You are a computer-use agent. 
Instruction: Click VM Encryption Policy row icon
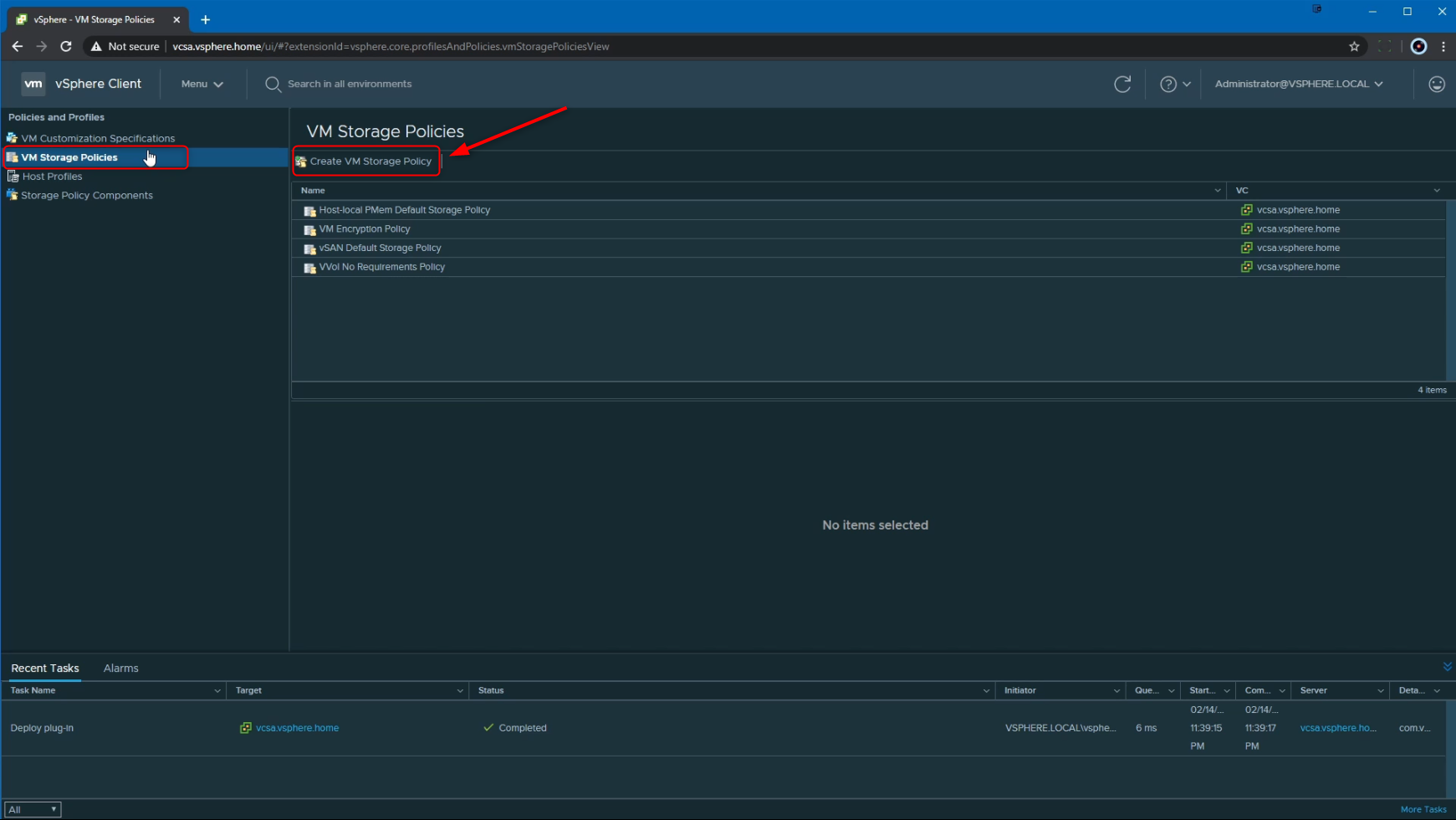tap(309, 229)
